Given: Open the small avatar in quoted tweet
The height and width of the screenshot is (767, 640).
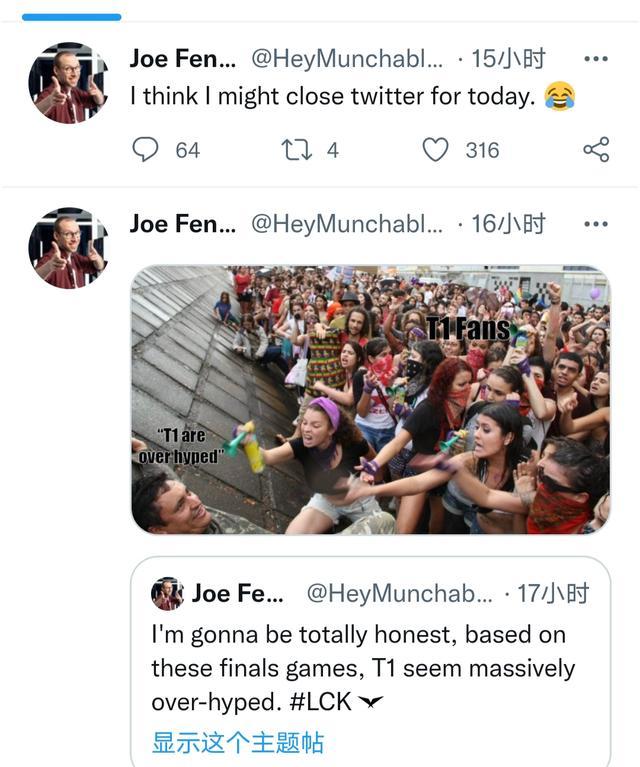Looking at the screenshot, I should 167,594.
